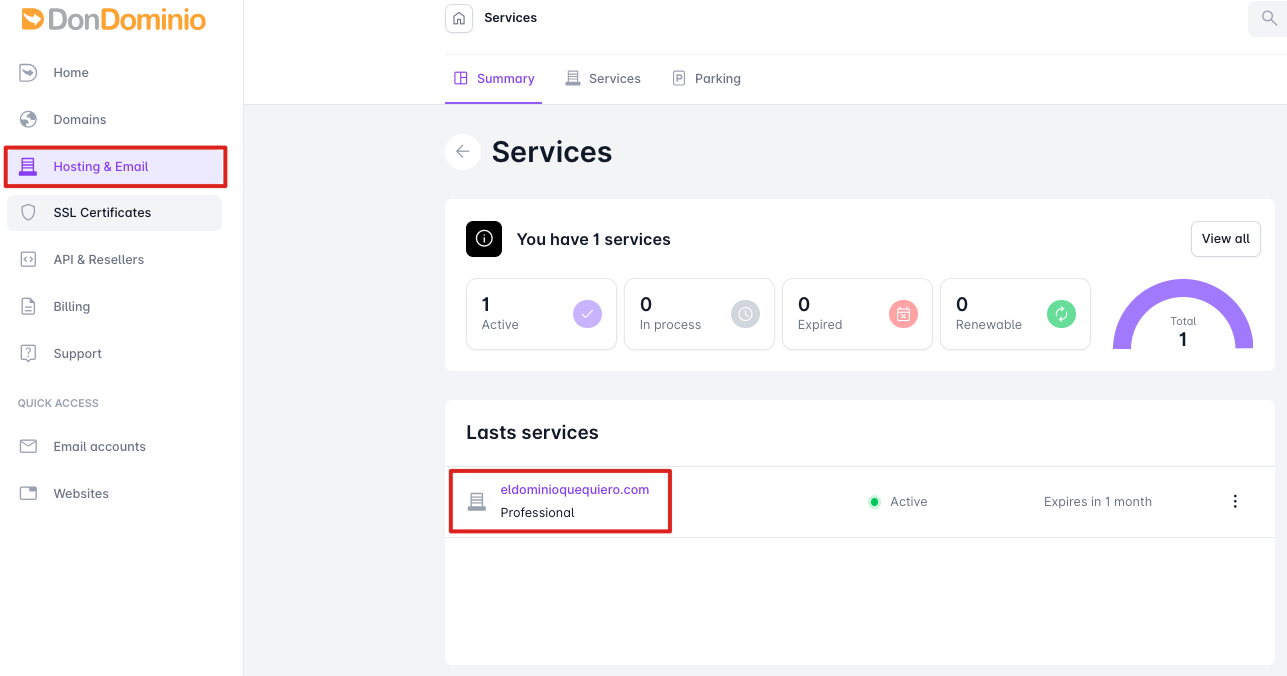Open the three-dot menu for eldominioquequiero.com

tap(1235, 501)
